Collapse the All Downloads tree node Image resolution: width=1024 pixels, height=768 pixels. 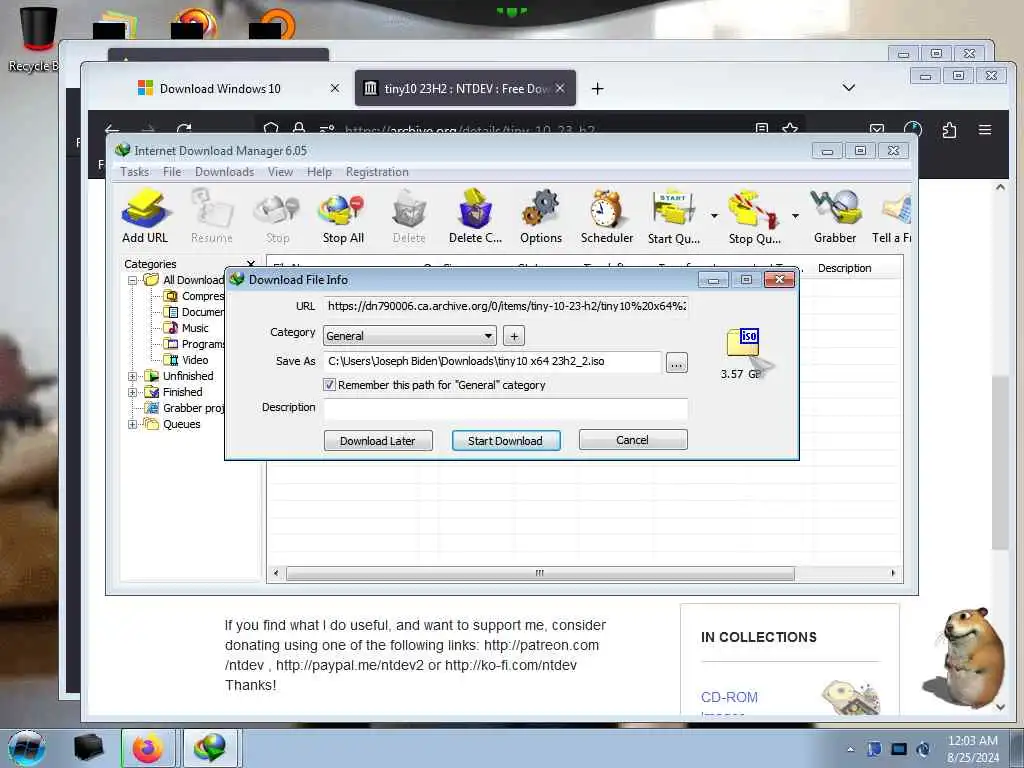133,280
